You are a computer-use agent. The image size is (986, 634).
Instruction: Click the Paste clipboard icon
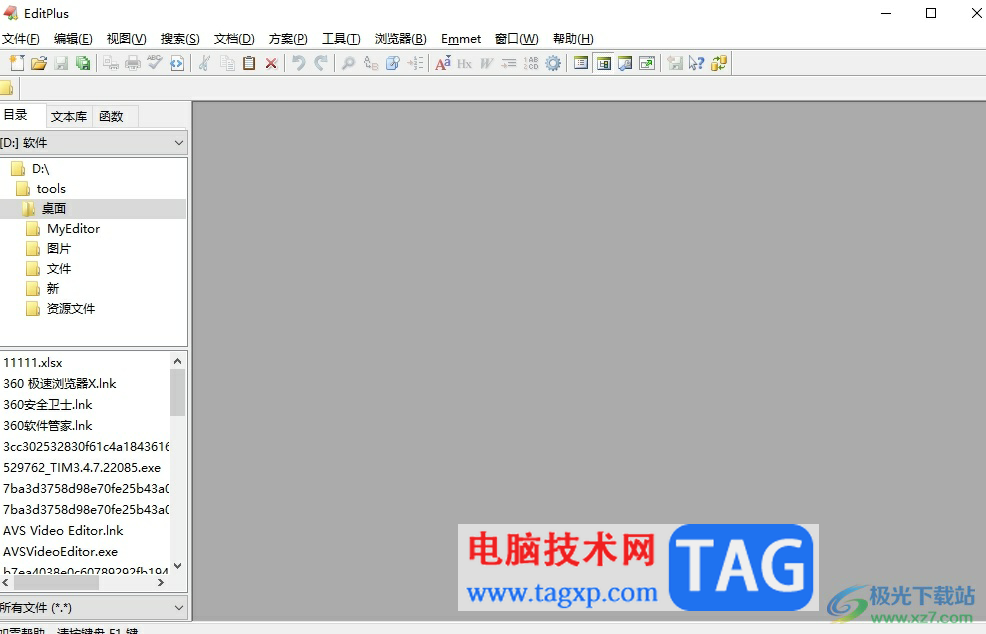tap(249, 63)
